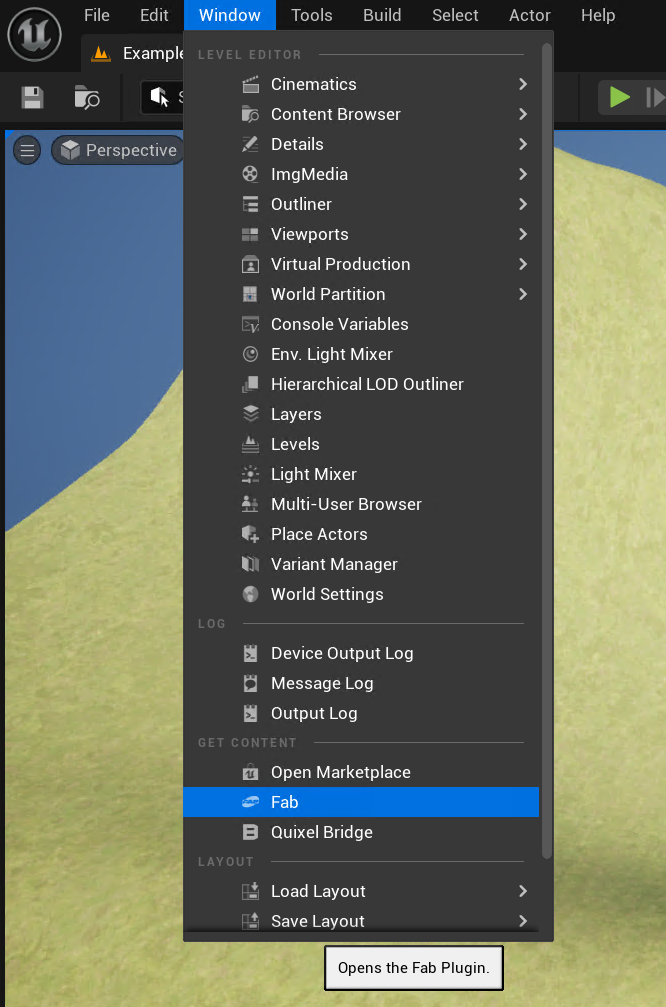Open the Actor menu
Image resolution: width=666 pixels, height=1007 pixels.
(530, 15)
